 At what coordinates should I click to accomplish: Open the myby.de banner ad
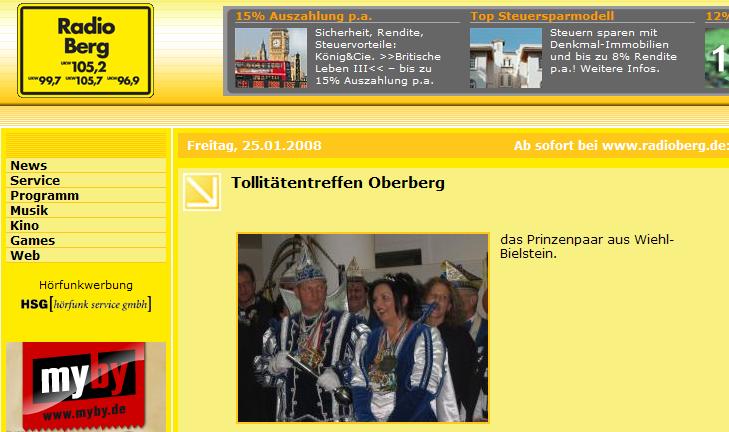[x=86, y=387]
